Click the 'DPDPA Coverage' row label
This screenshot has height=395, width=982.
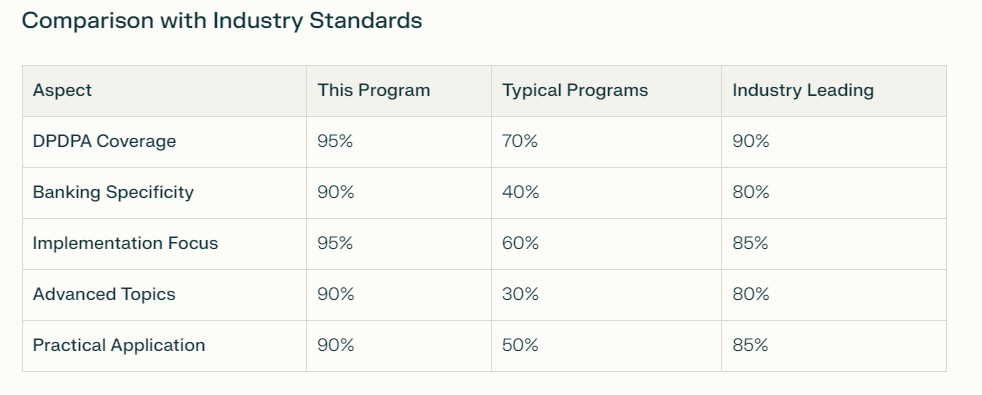(x=104, y=141)
